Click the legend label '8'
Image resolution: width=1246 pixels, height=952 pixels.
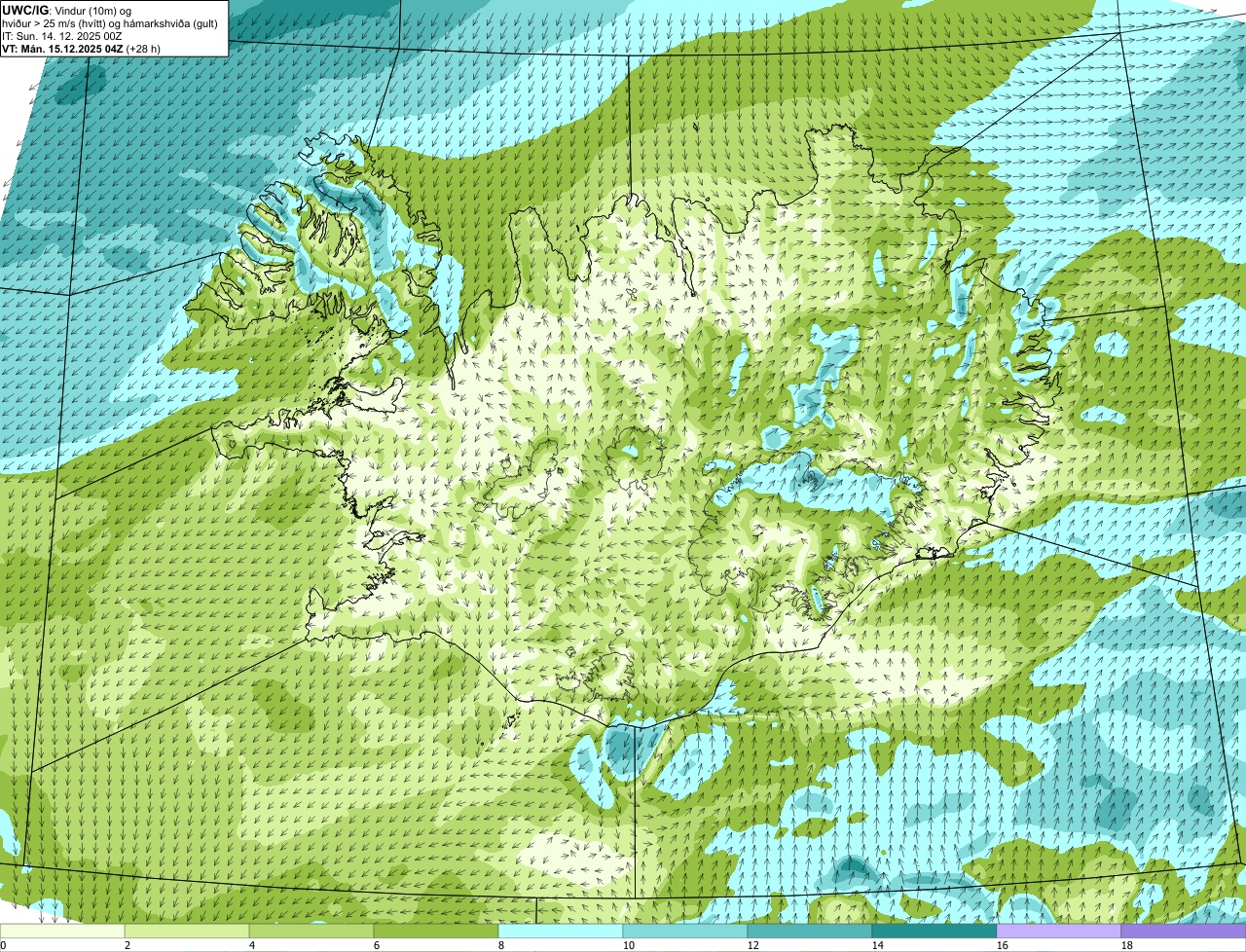click(x=501, y=945)
